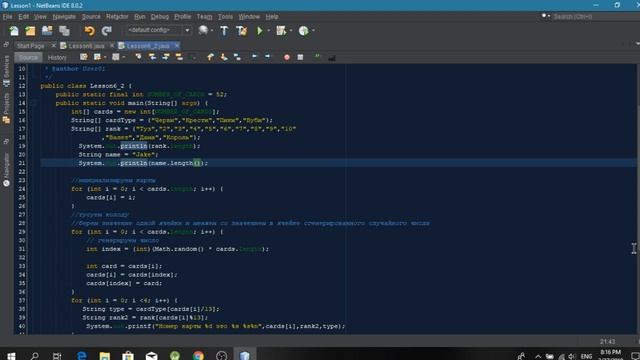Click the ENG language indicator in tray

point(587,356)
